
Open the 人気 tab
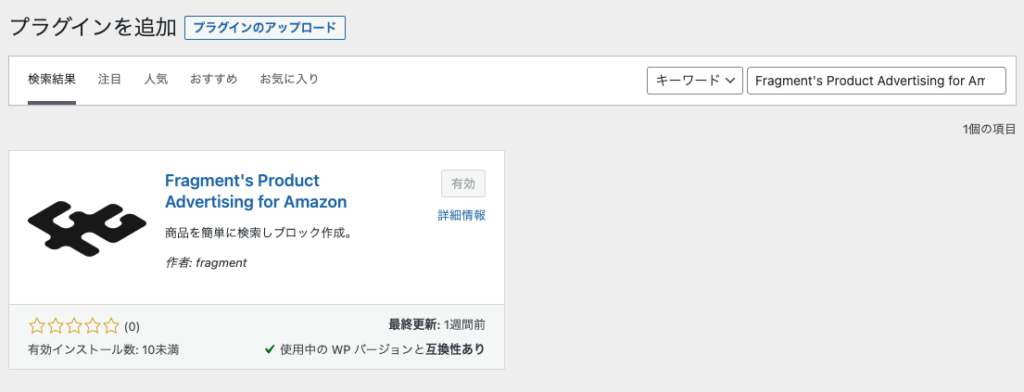pos(156,80)
